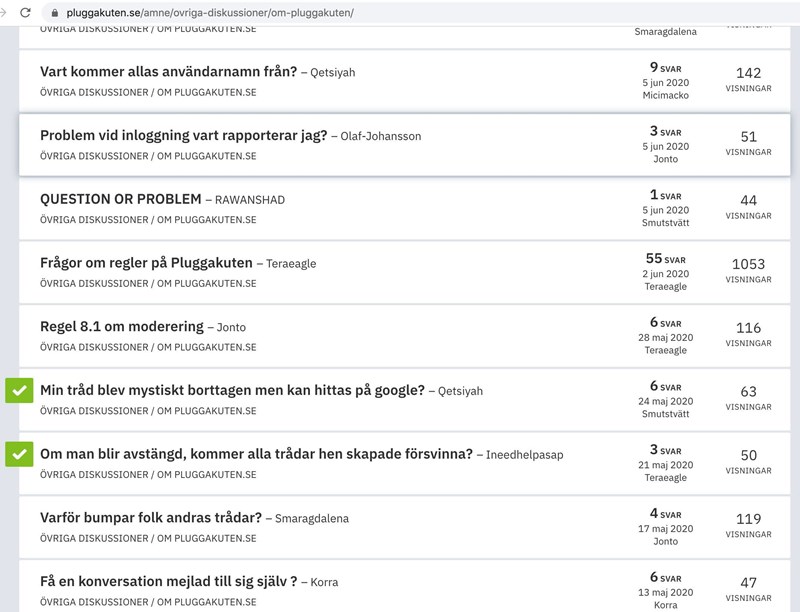Reload the page with browser refresh icon

point(26,13)
